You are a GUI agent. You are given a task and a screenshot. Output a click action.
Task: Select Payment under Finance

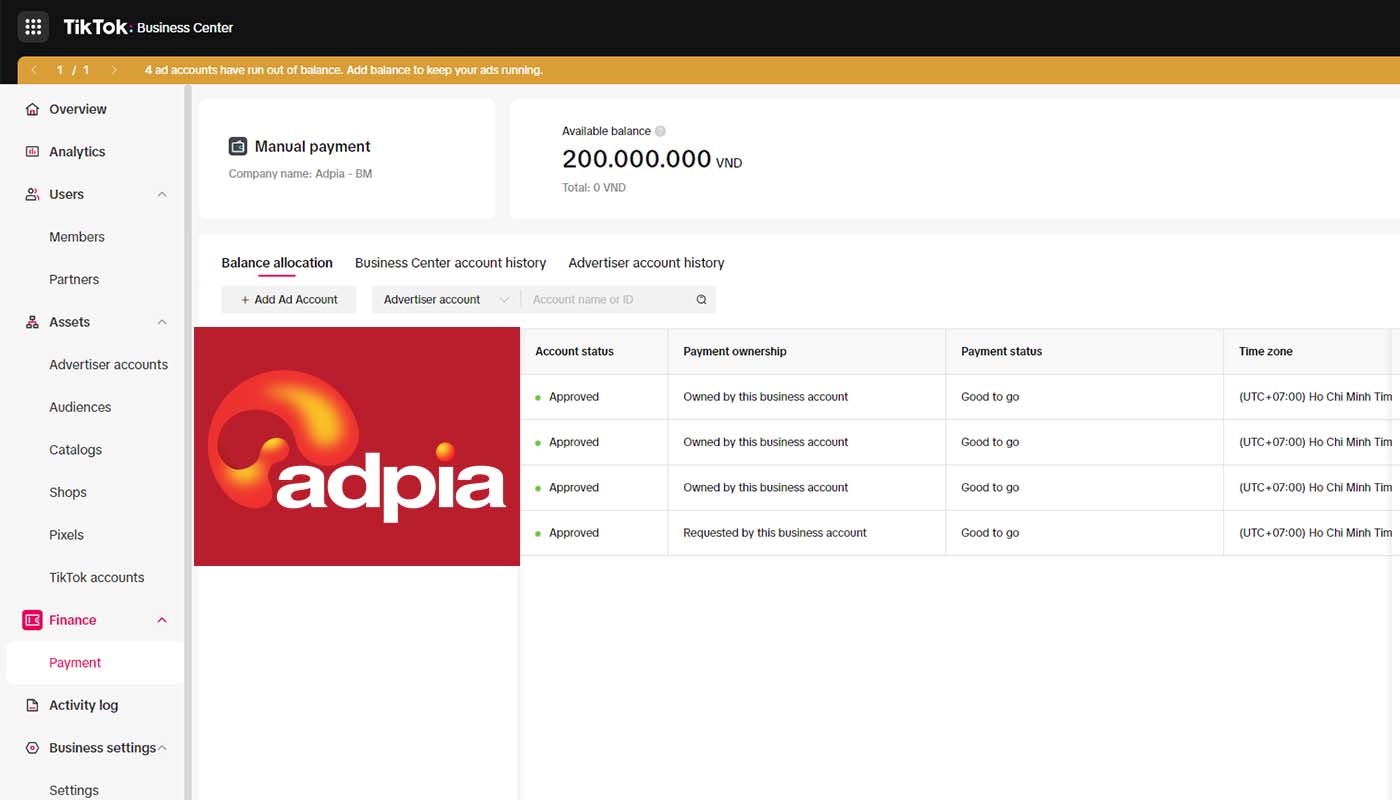(75, 663)
